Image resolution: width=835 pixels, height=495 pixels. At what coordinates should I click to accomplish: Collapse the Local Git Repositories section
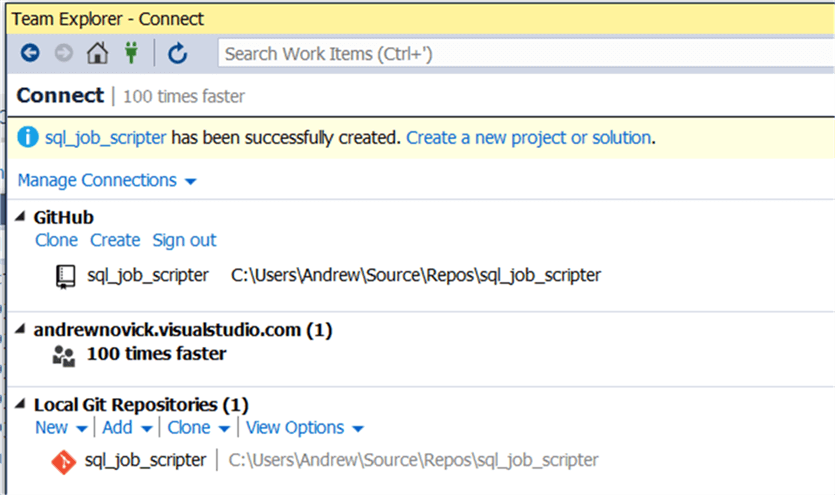pyautogui.click(x=23, y=405)
